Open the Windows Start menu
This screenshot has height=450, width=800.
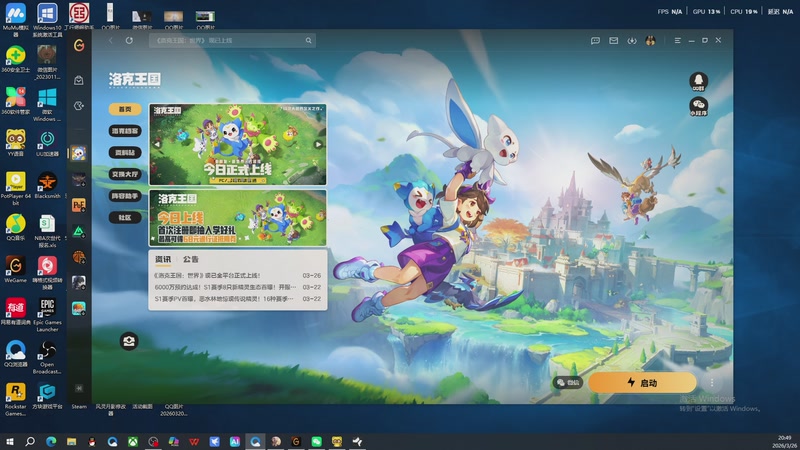click(x=9, y=441)
